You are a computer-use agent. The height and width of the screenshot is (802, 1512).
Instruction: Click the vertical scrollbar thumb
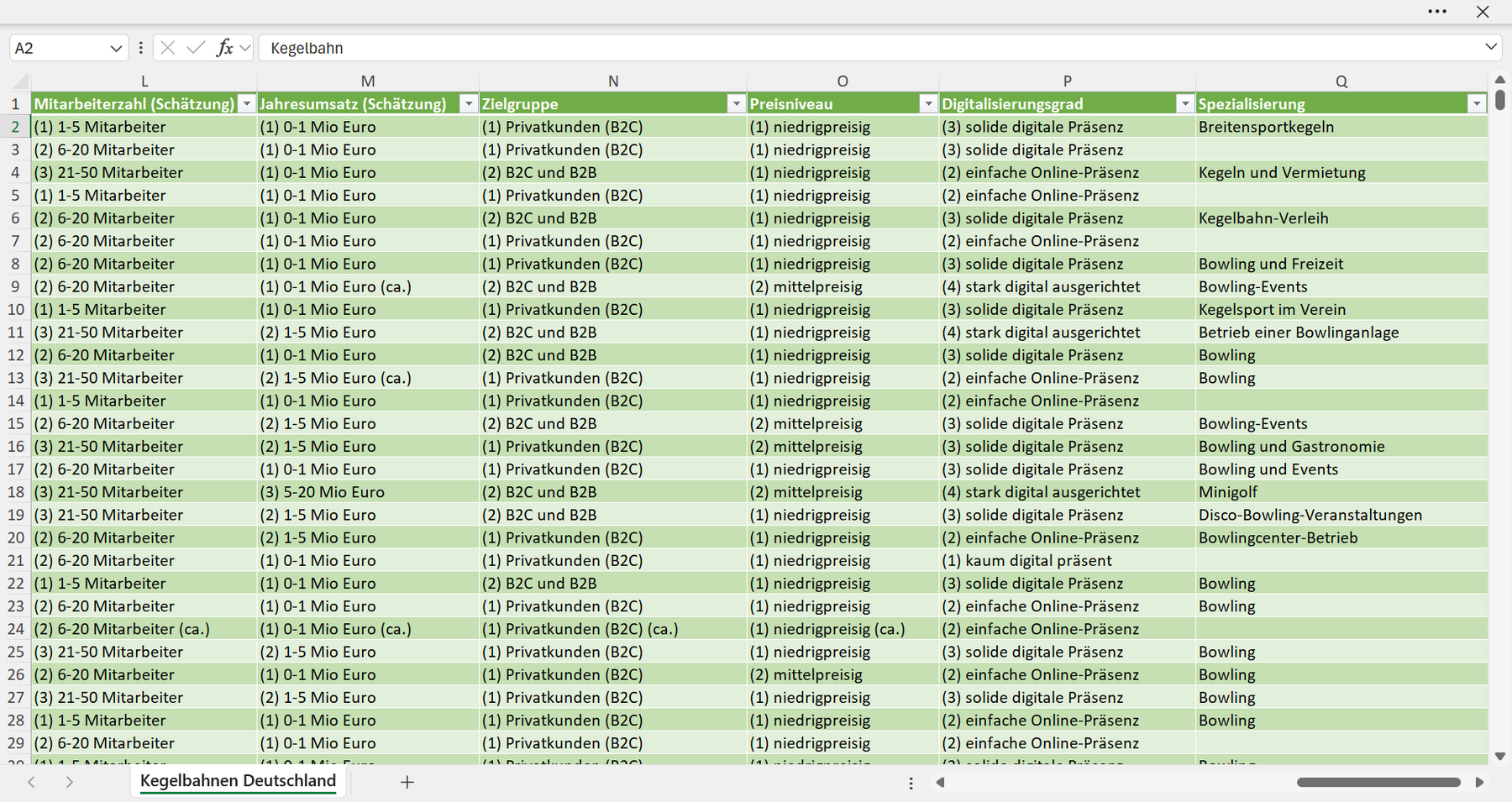pos(1500,100)
